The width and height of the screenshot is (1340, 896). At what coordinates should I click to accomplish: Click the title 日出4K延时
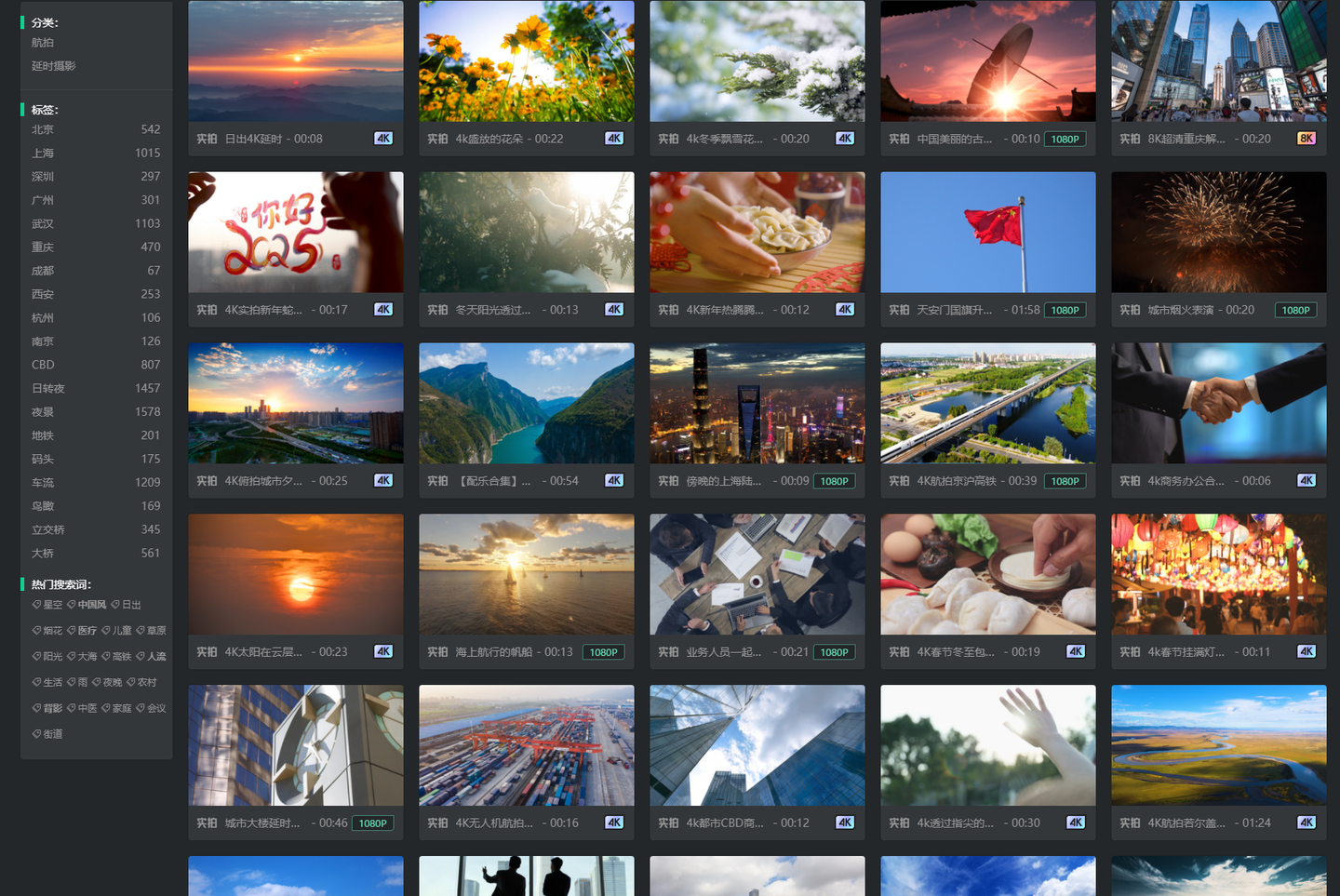253,139
